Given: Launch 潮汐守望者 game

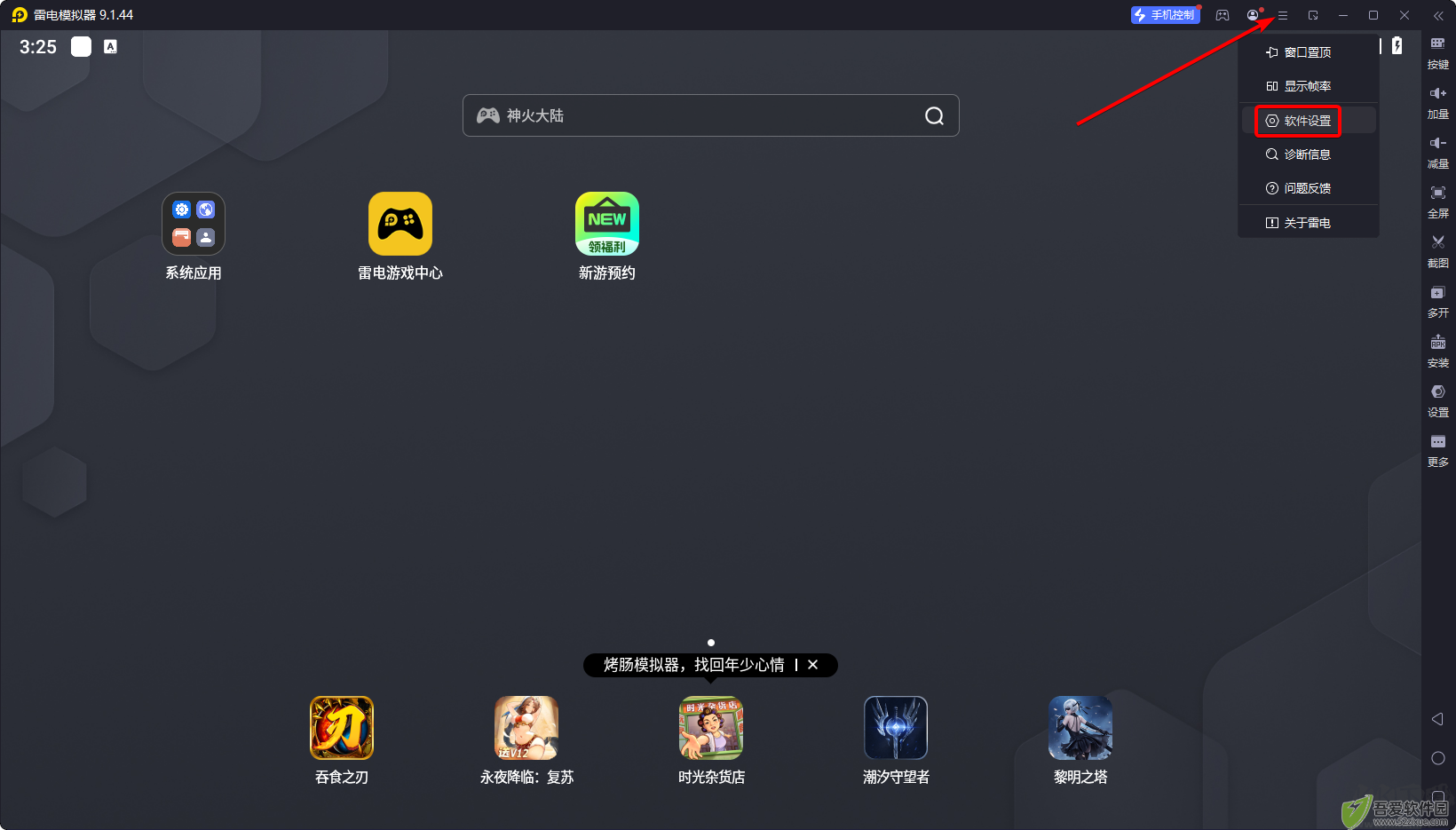Looking at the screenshot, I should 896,740.
